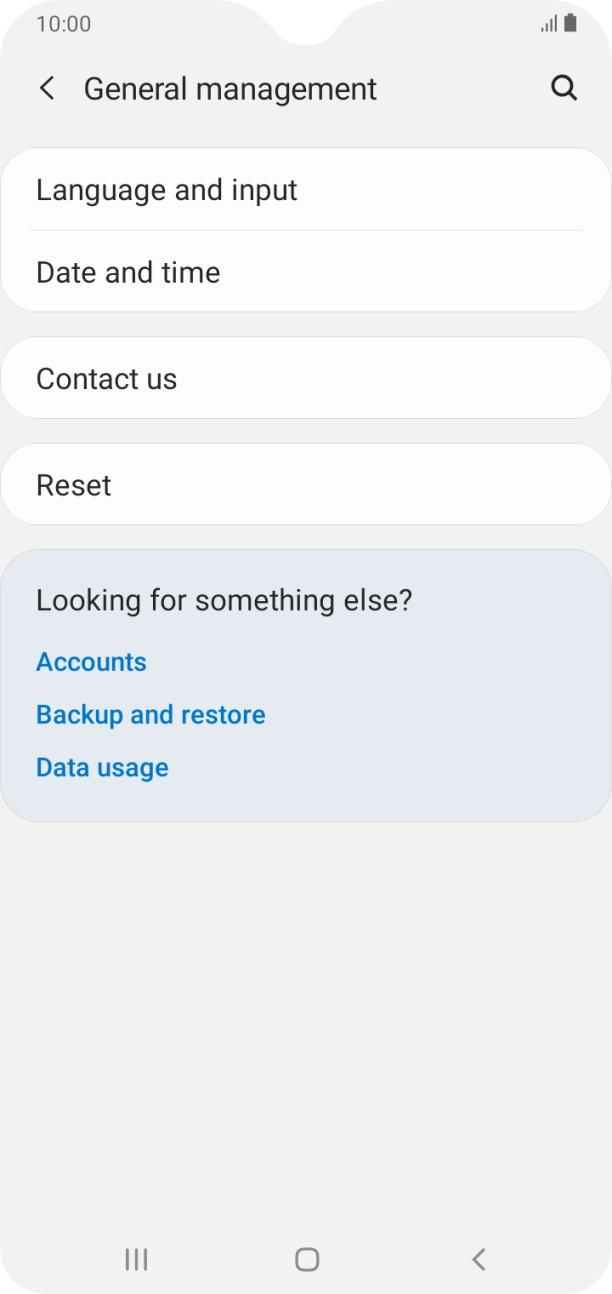This screenshot has height=1294, width=612.
Task: Tap the General management page title
Action: (230, 89)
